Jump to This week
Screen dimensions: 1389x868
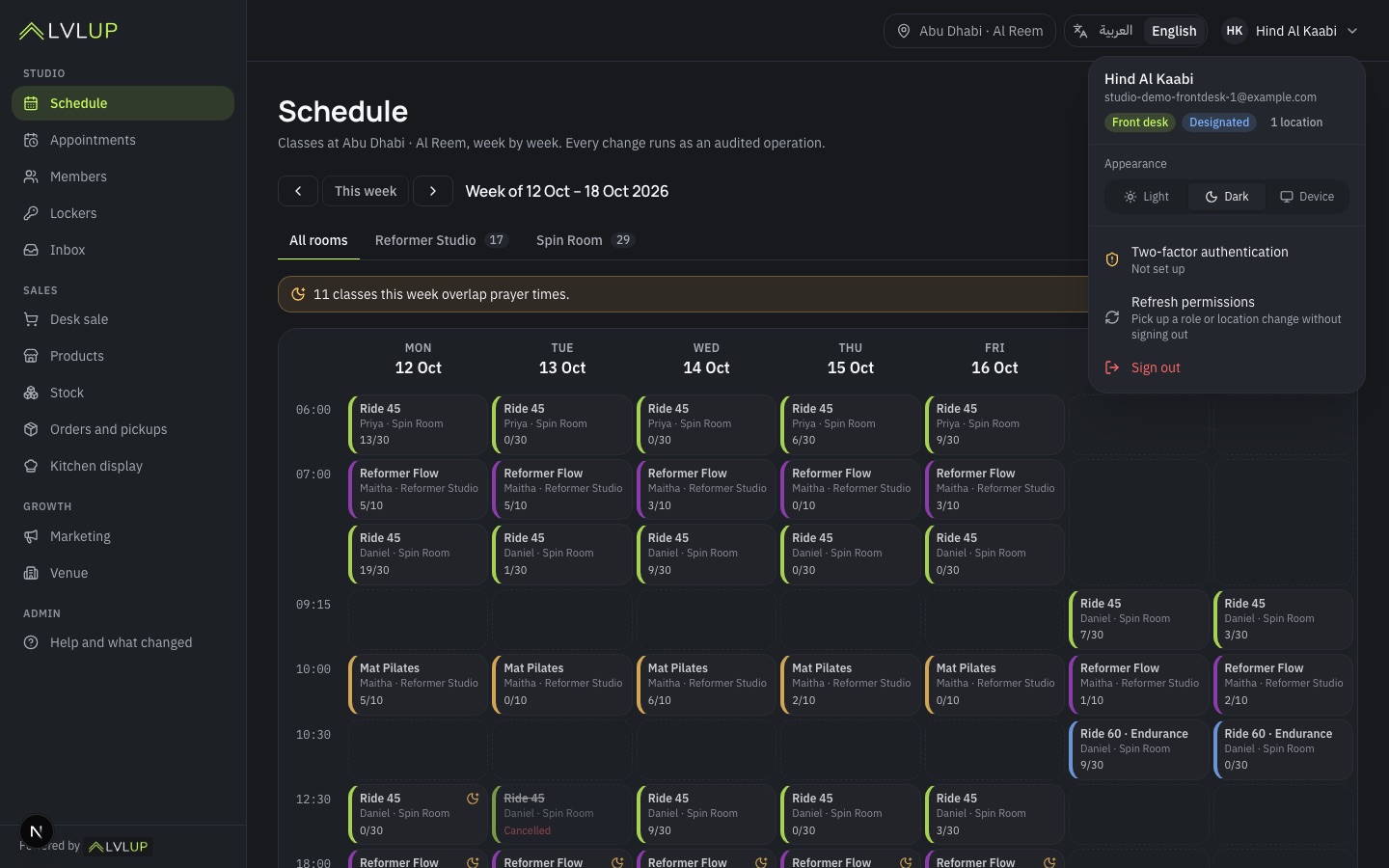coord(366,191)
